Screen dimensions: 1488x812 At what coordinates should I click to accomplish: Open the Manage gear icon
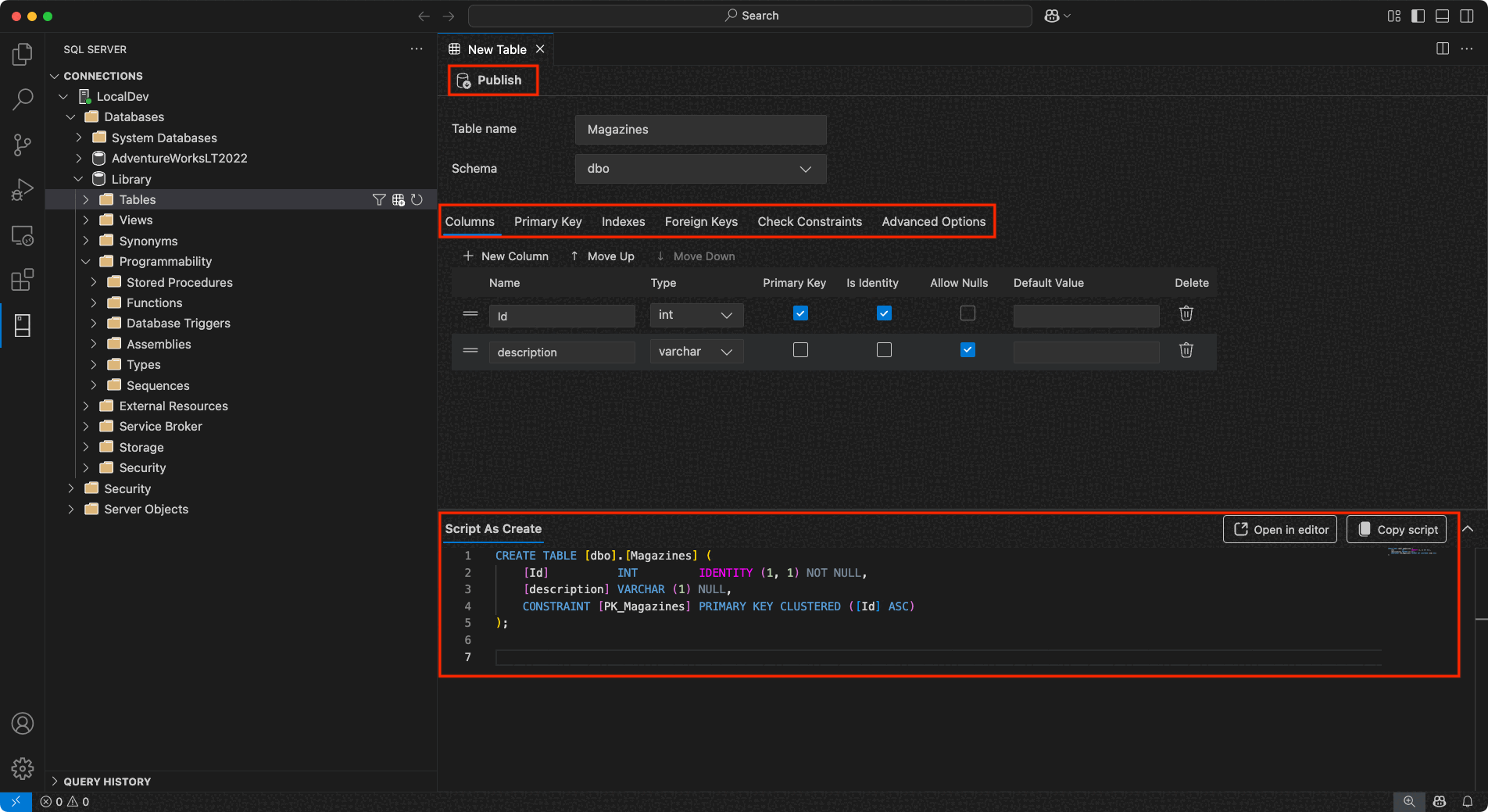[x=23, y=769]
